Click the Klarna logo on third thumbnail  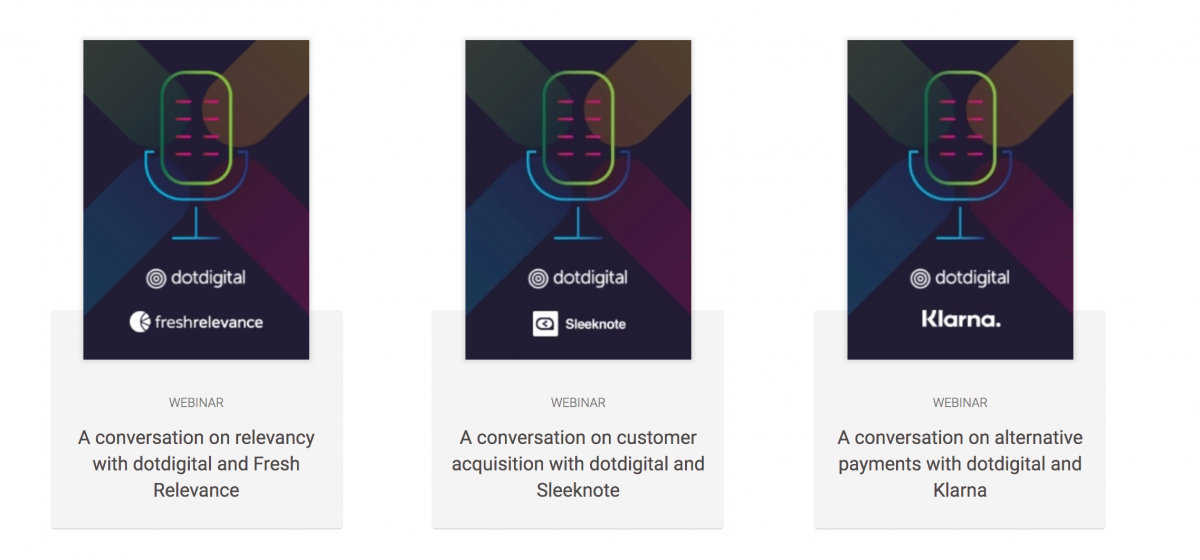(960, 320)
